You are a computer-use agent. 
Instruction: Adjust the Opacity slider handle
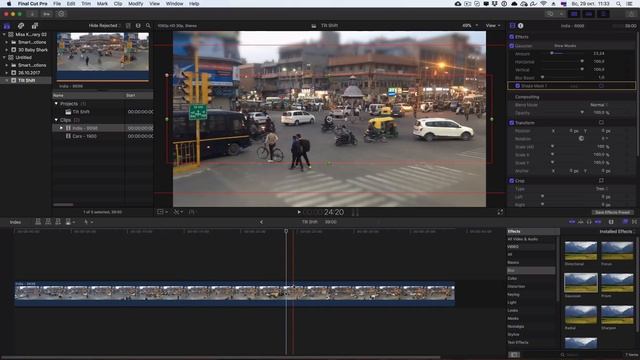coord(582,113)
